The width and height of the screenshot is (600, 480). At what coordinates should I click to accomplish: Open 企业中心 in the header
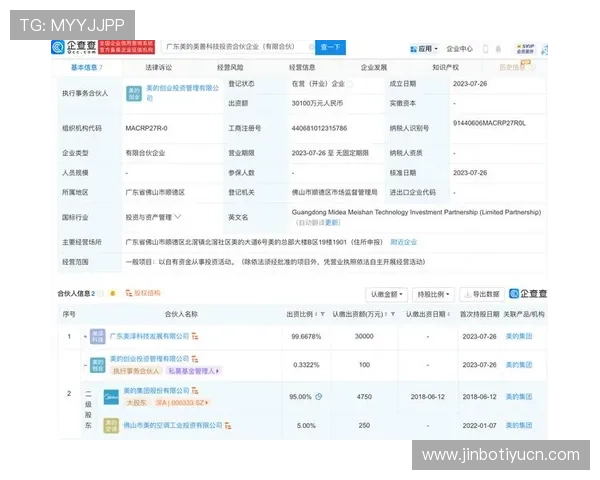460,49
